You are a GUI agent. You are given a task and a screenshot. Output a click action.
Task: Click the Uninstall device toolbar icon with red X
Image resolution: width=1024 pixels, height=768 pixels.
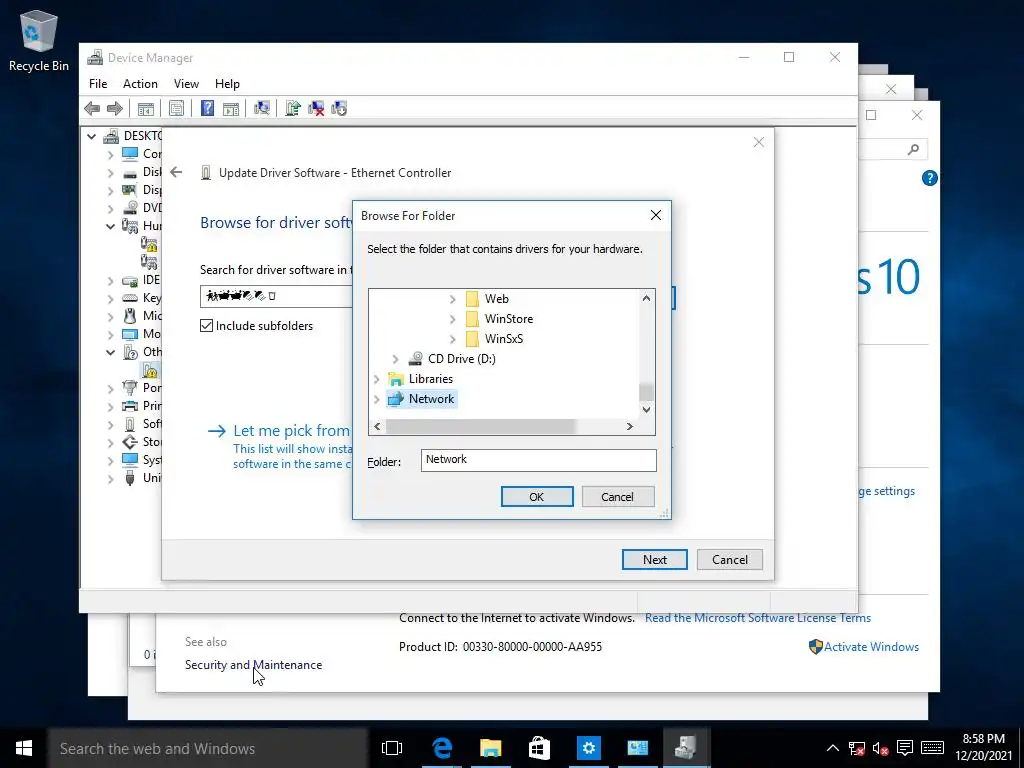point(316,108)
